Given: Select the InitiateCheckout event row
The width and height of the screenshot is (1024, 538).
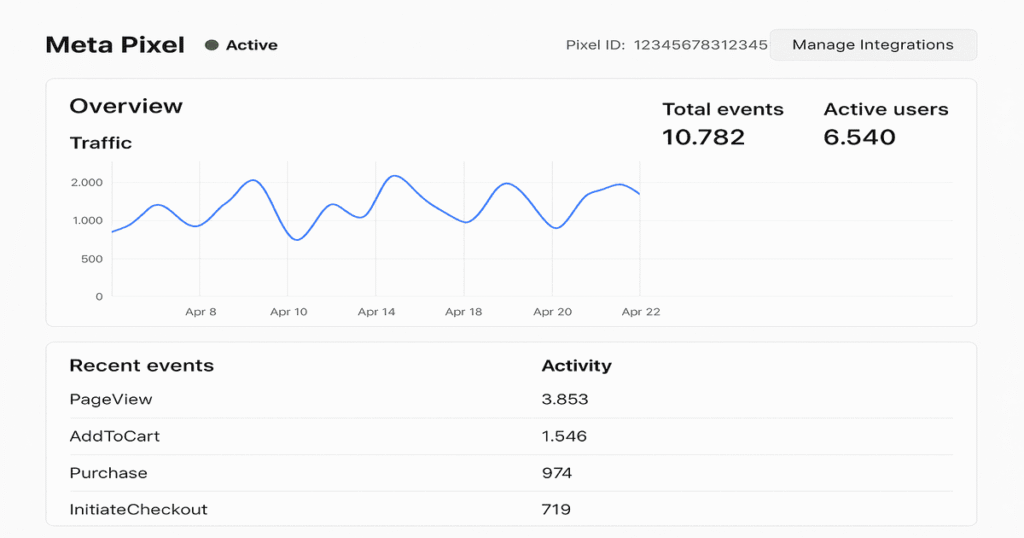Looking at the screenshot, I should coord(511,509).
